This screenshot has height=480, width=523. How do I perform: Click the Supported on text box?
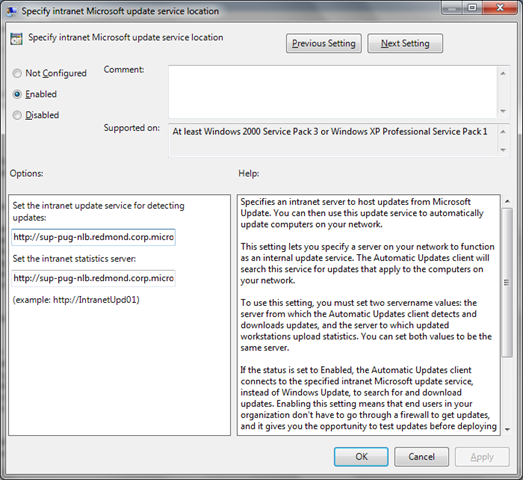333,140
